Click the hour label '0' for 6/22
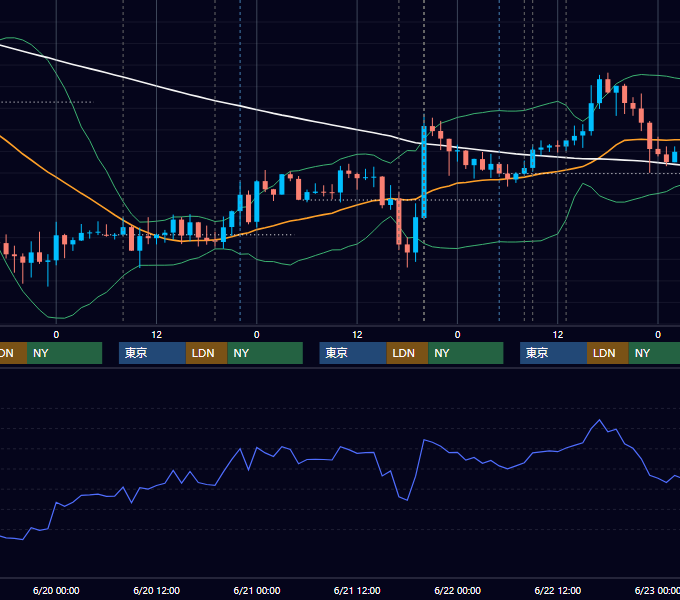Screen dimensions: 680x600 [x=458, y=335]
